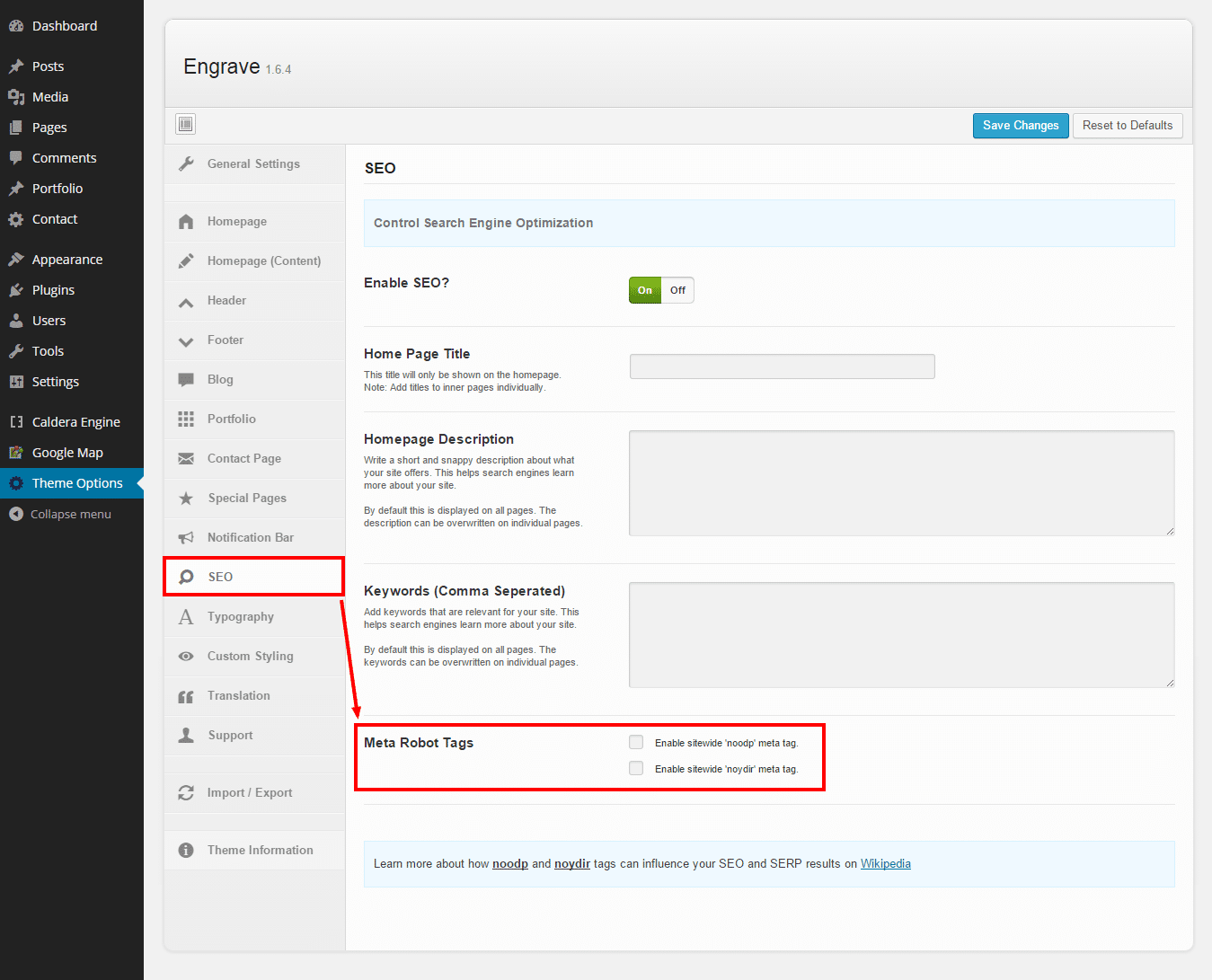
Task: Click the refresh arrows icon for Import / Export
Action: [x=186, y=793]
